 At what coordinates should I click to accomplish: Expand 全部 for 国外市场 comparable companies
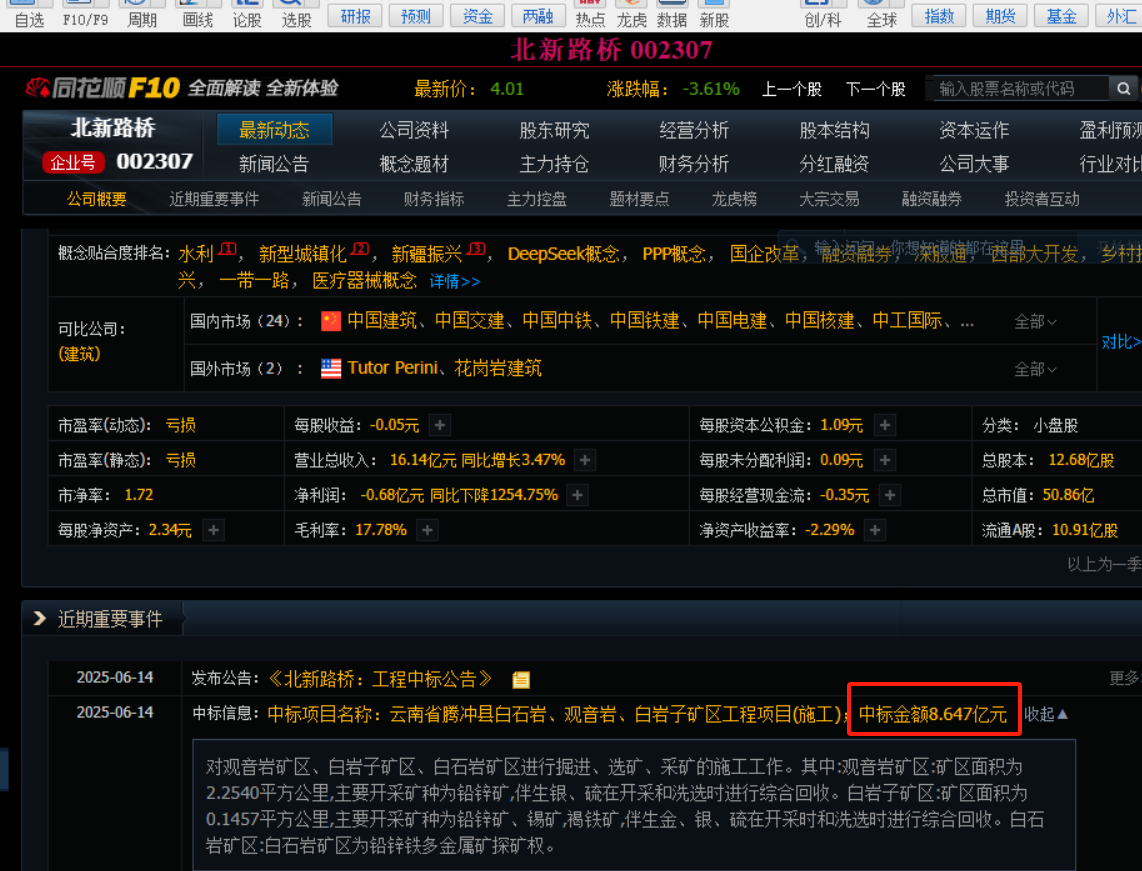tap(1035, 369)
